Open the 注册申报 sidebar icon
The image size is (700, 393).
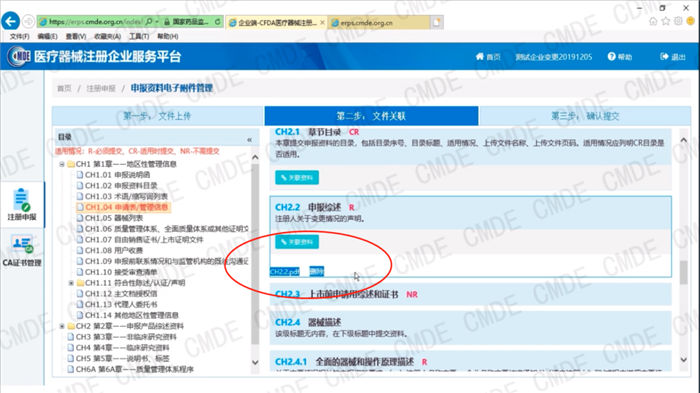[x=21, y=204]
